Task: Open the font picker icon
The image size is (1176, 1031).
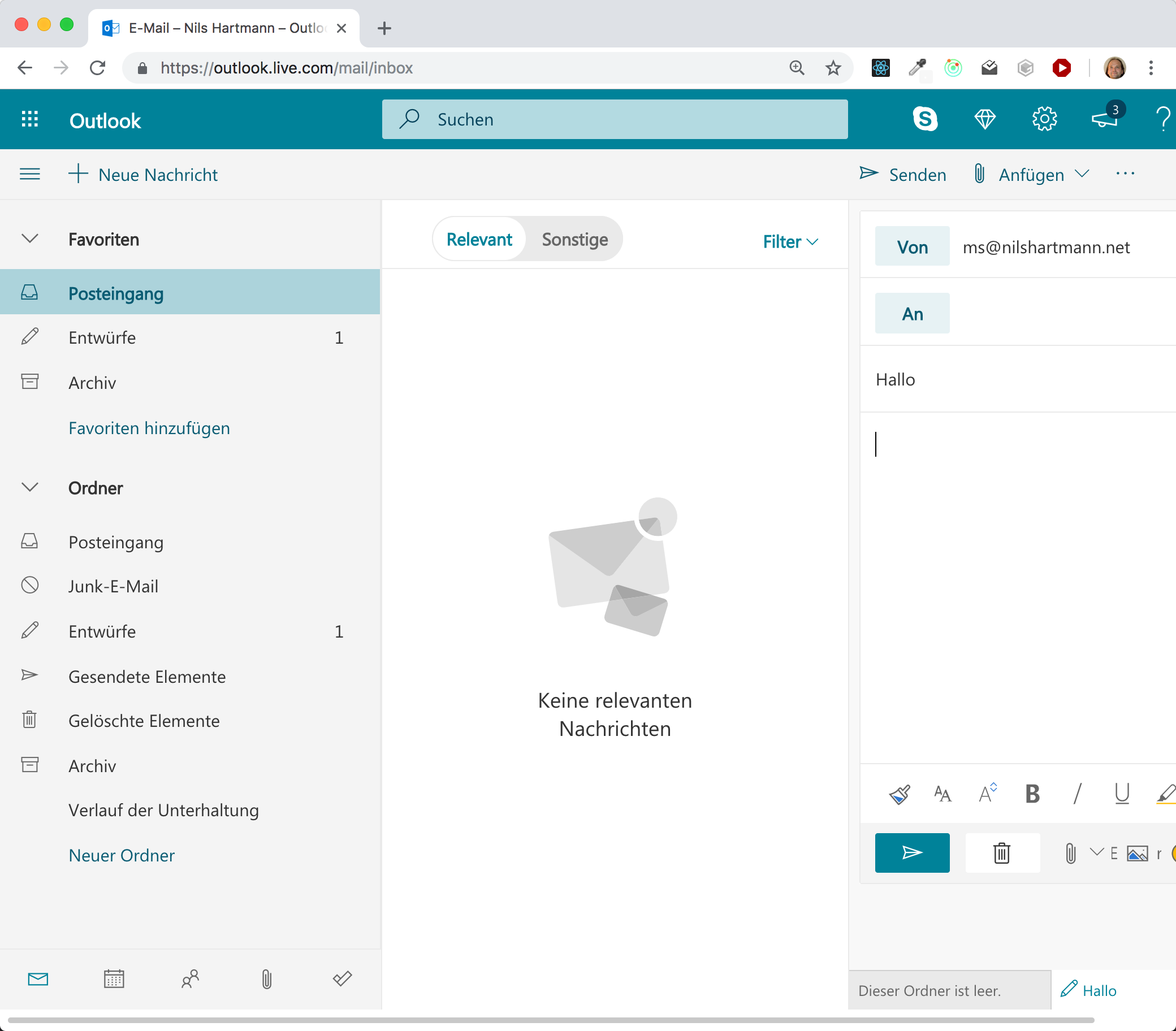Action: [942, 794]
